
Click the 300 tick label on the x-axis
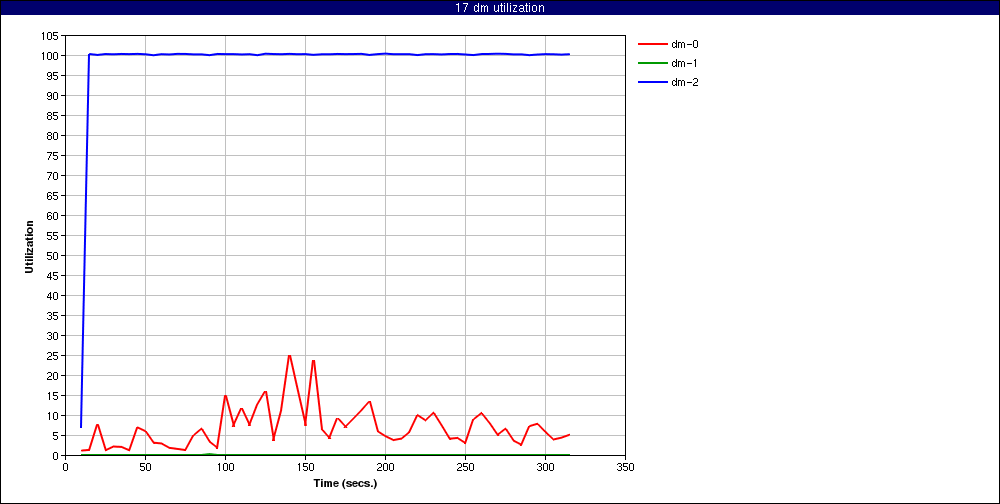545,467
